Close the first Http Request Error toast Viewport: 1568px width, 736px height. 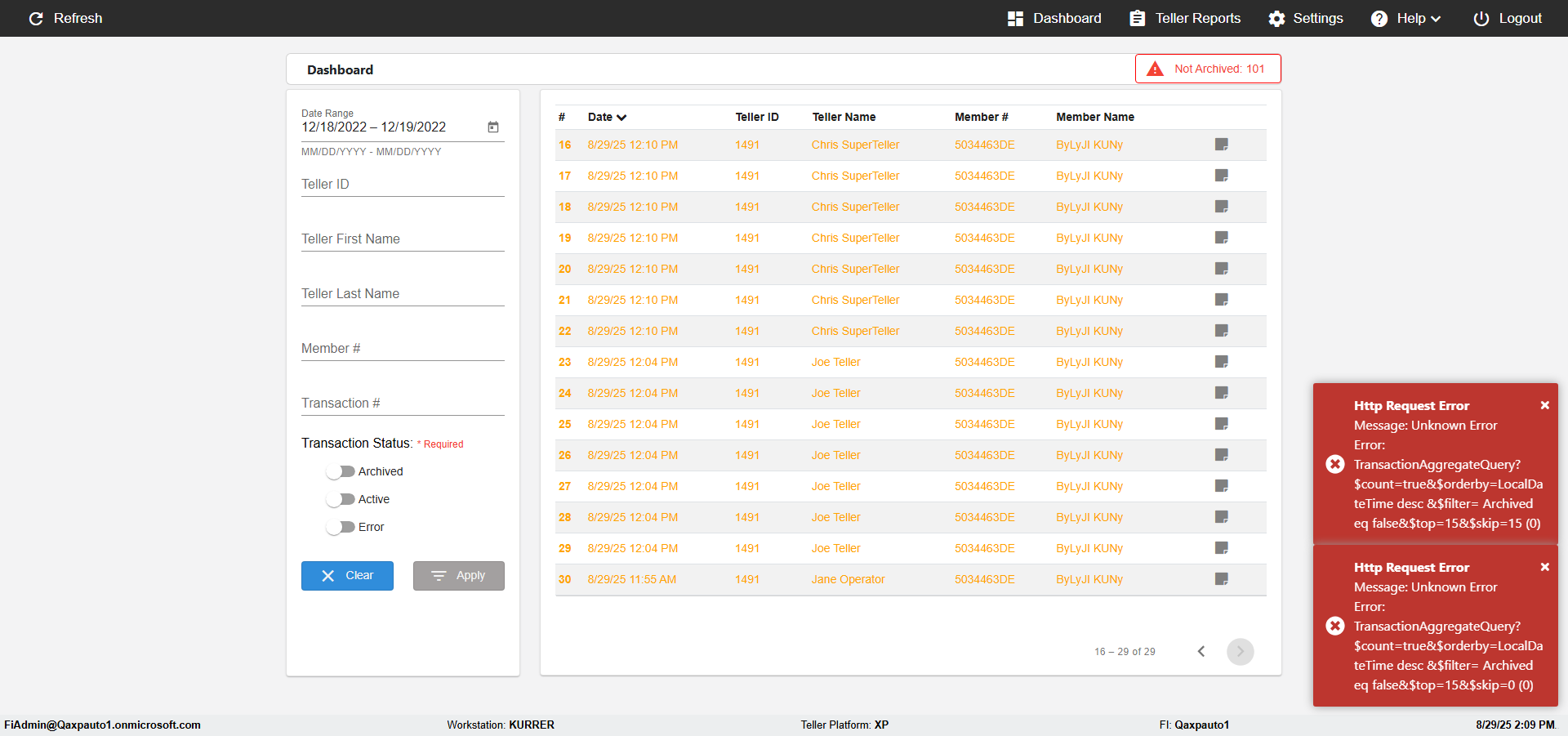click(1544, 405)
